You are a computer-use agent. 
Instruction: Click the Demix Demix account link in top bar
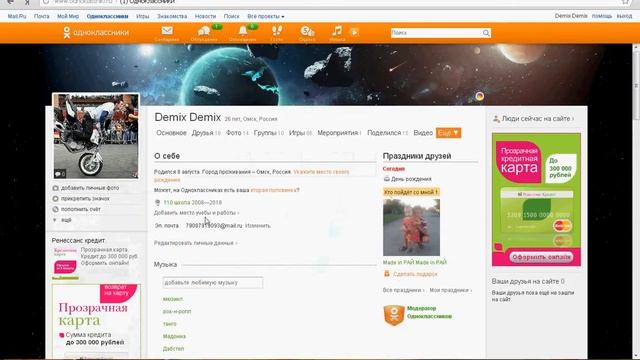point(571,16)
